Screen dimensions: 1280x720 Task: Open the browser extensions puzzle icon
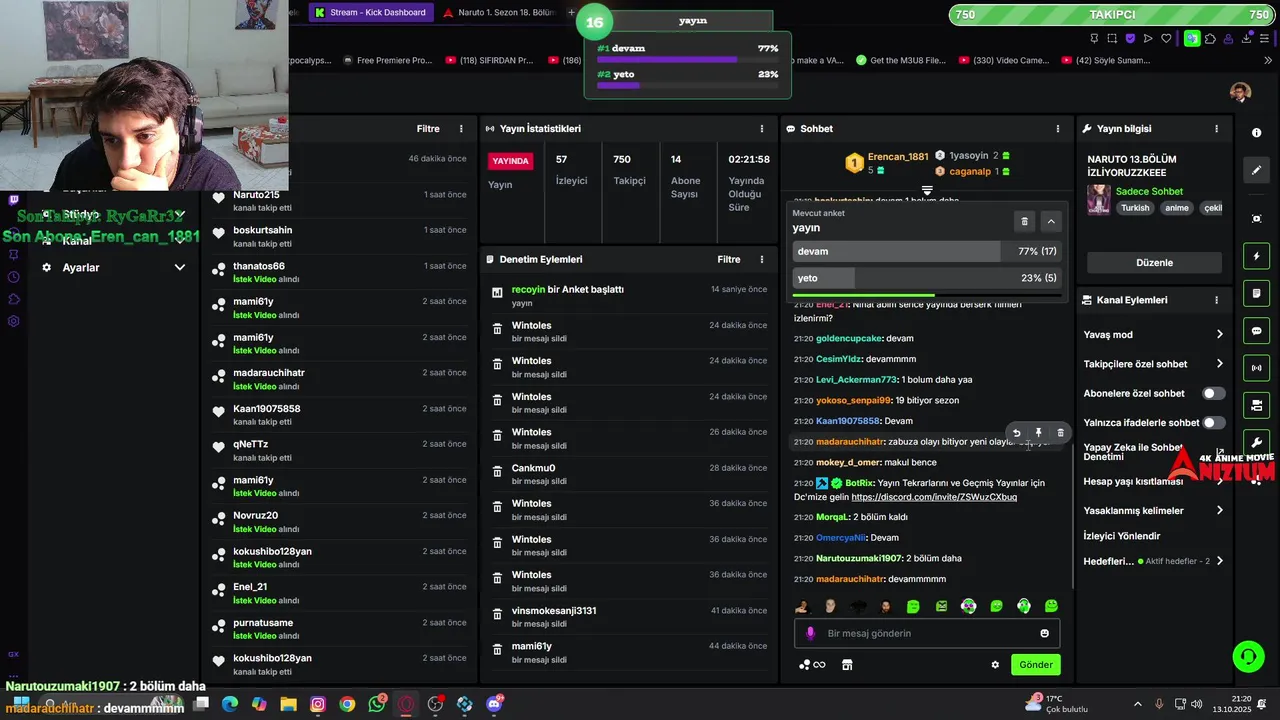point(1210,39)
